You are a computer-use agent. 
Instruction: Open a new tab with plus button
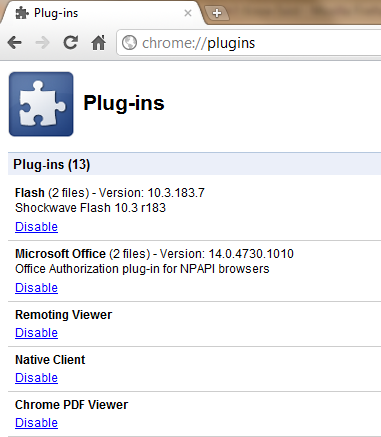pos(217,13)
